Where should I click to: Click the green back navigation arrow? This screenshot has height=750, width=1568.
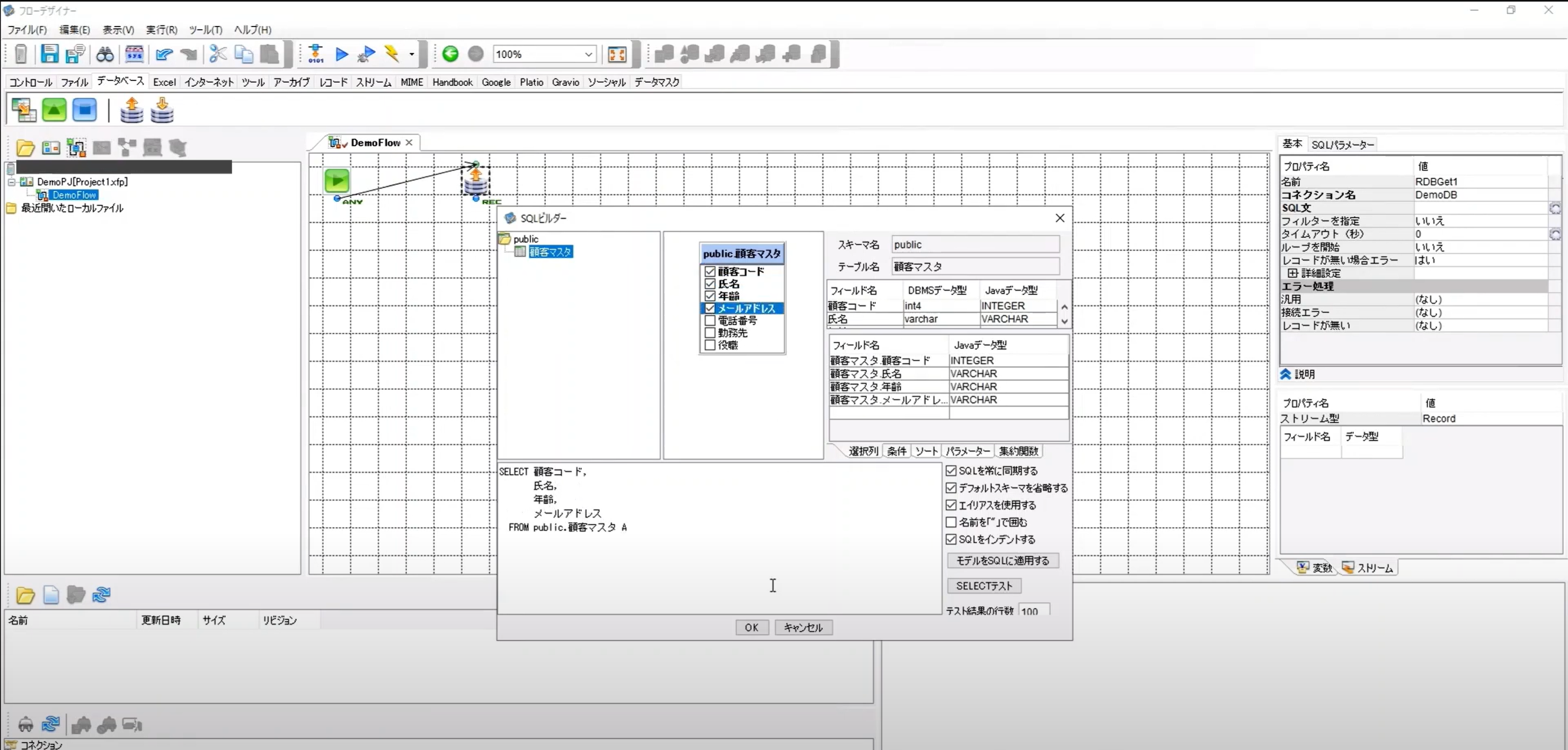tap(450, 53)
